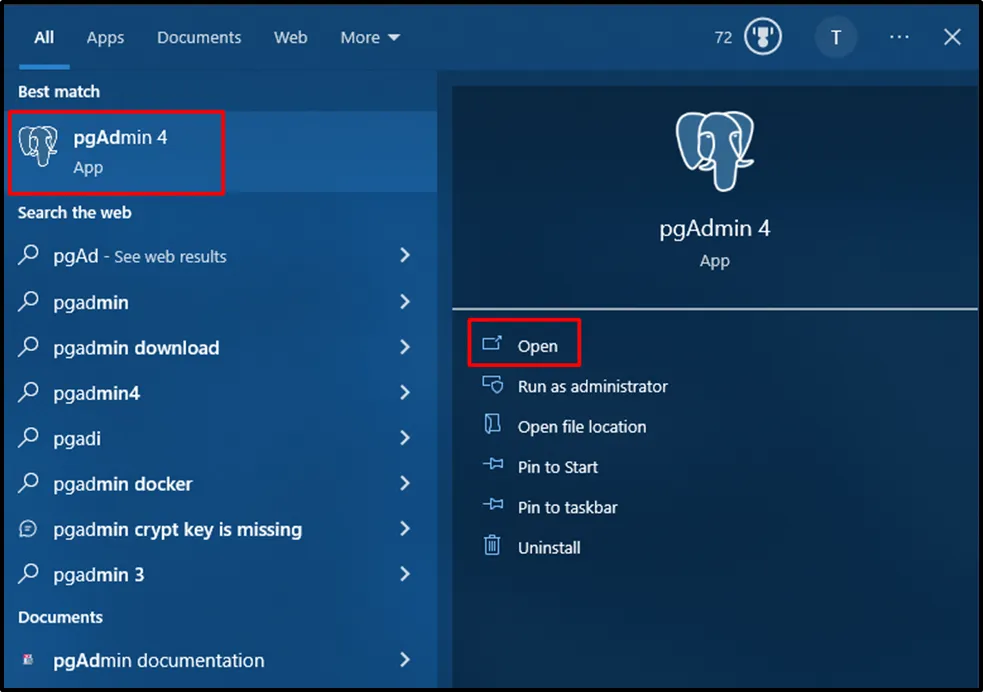Expand the pgadmin download suggestion arrow
The height and width of the screenshot is (692, 983).
point(405,347)
